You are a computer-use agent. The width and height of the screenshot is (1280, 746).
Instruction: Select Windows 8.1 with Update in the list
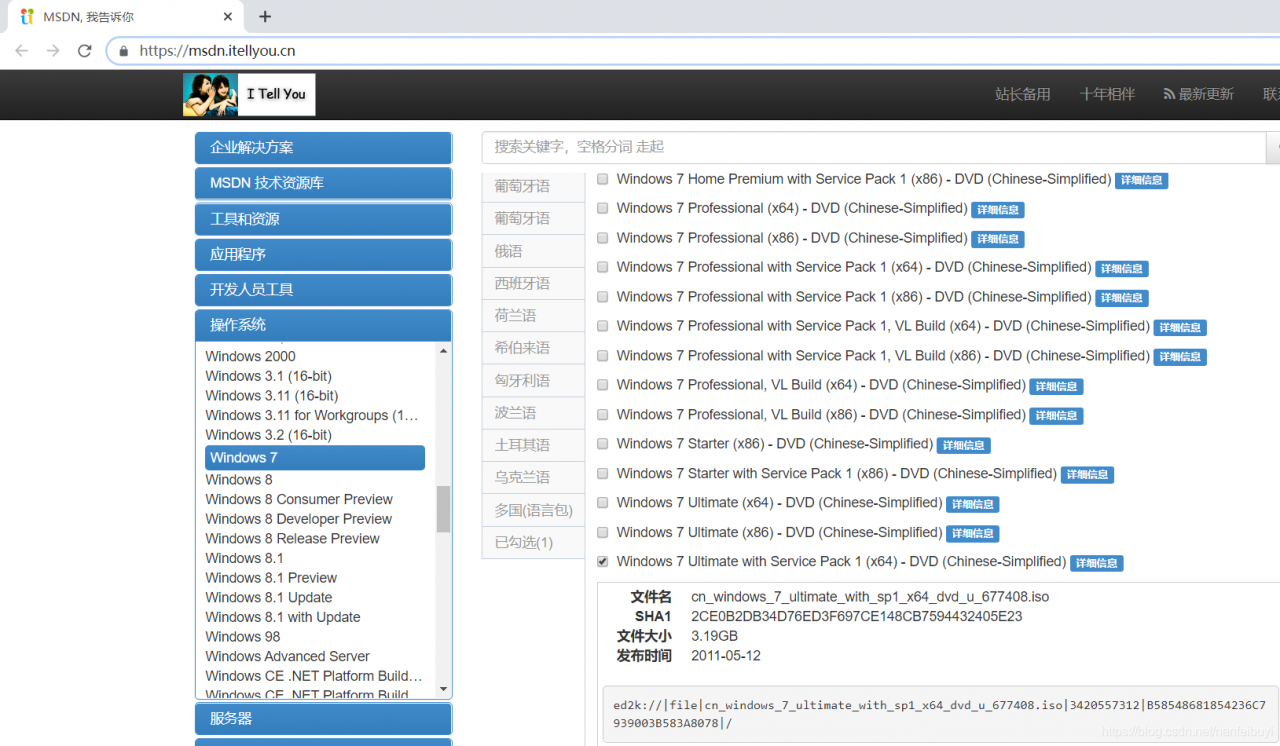283,617
